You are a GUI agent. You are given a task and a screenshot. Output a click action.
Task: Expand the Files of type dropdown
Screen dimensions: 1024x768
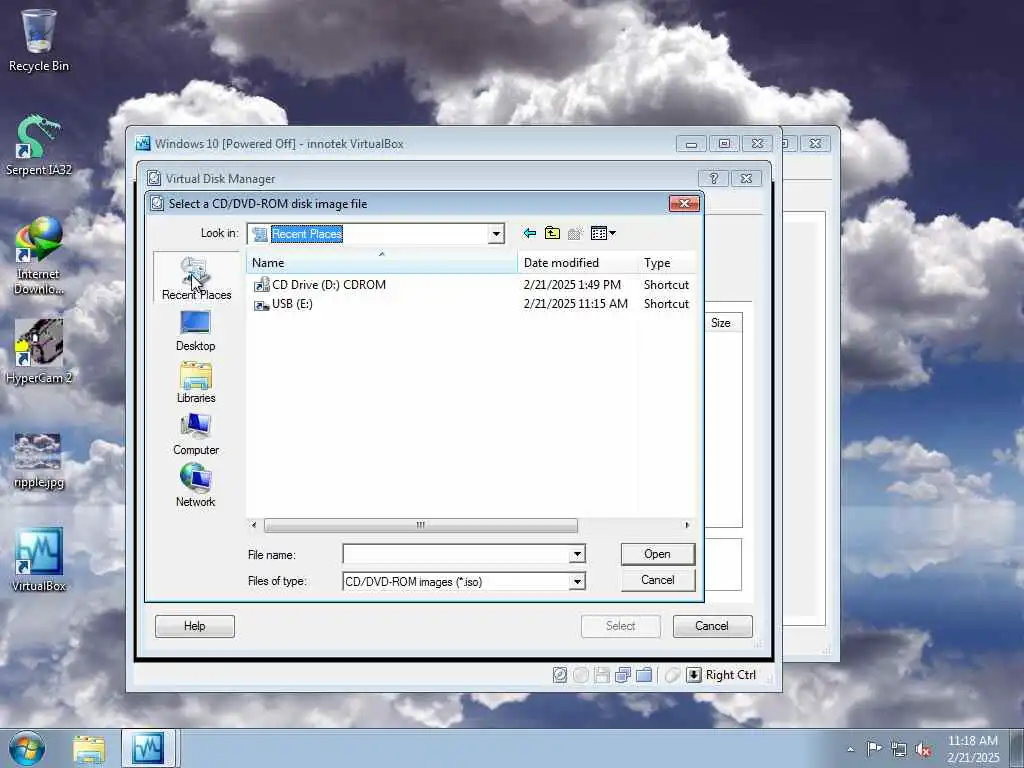point(577,581)
